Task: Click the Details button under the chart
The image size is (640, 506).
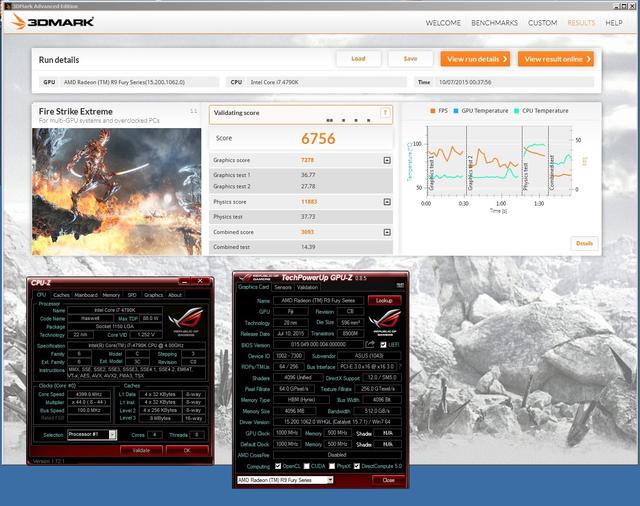Action: pos(584,243)
